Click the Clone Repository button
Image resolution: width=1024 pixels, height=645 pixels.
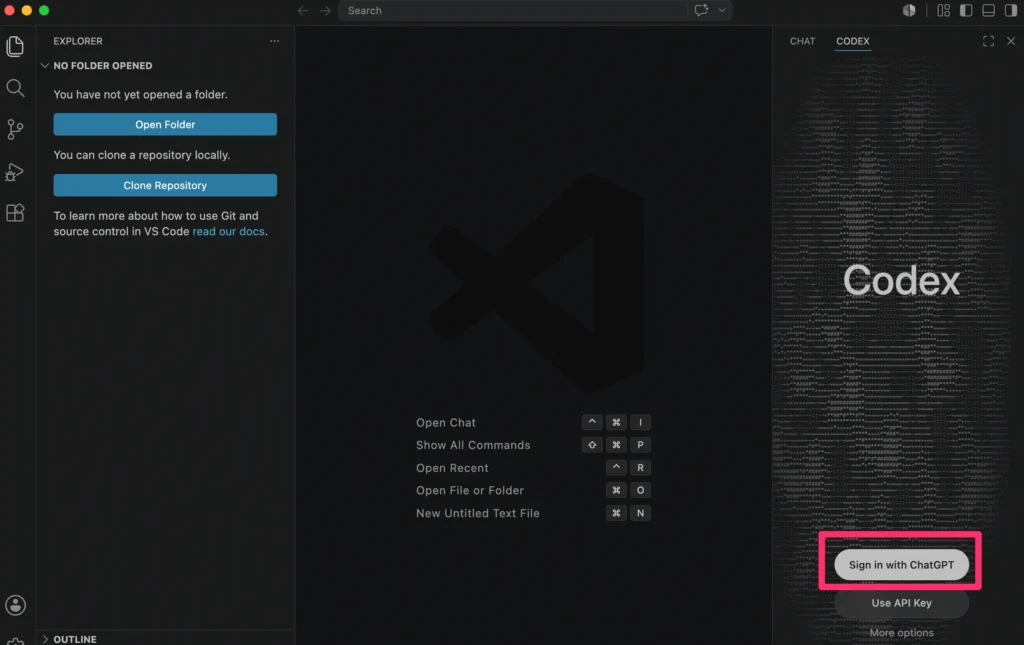click(x=165, y=185)
